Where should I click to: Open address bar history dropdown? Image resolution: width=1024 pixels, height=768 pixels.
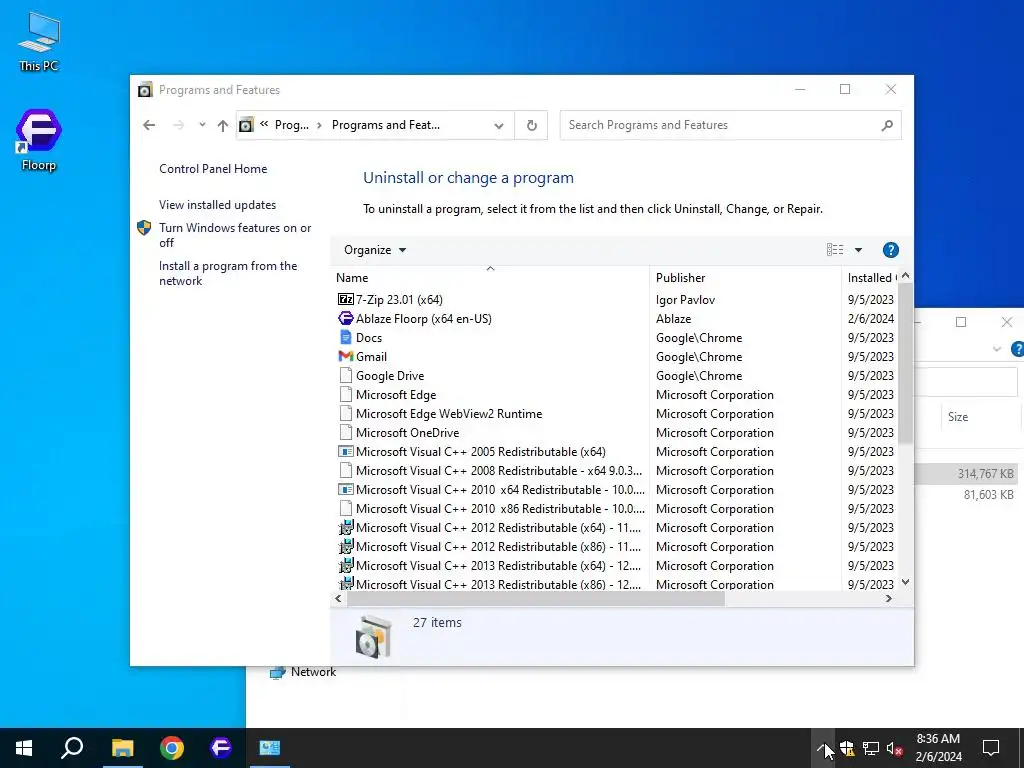coord(499,125)
